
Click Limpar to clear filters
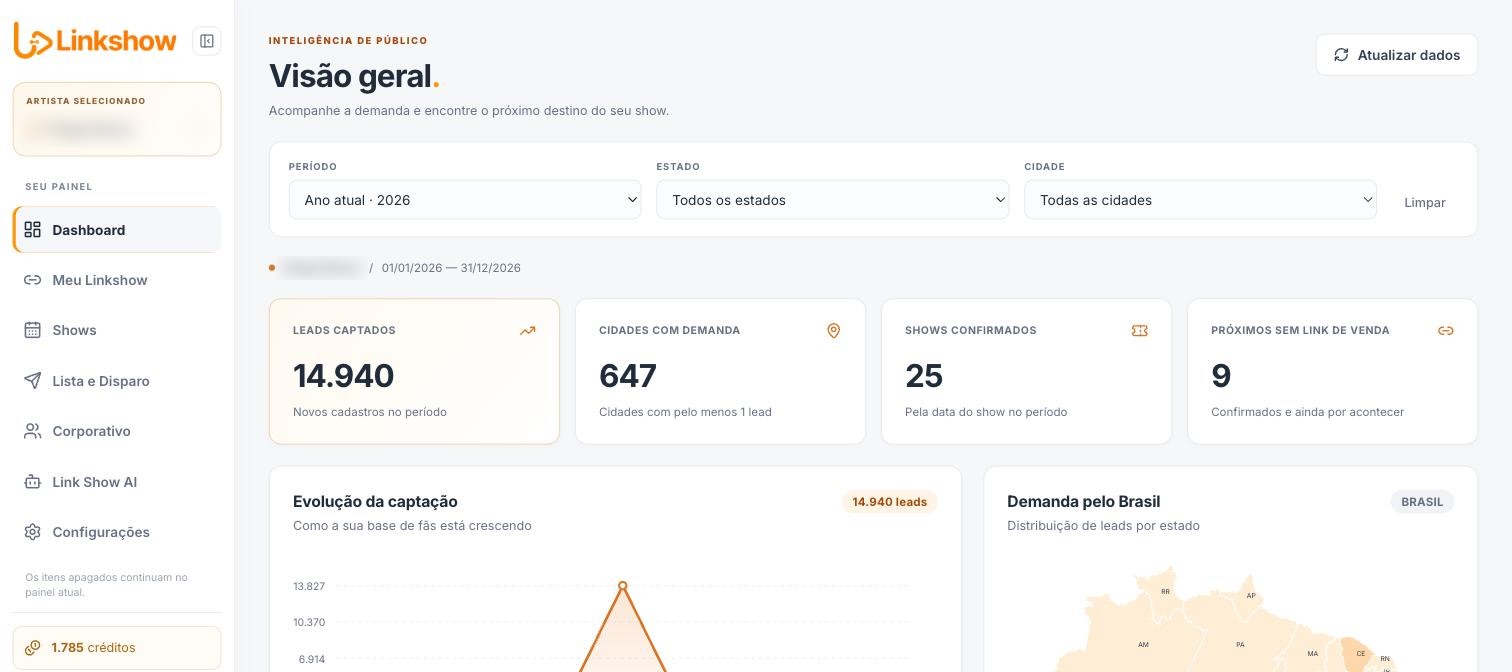(1425, 202)
